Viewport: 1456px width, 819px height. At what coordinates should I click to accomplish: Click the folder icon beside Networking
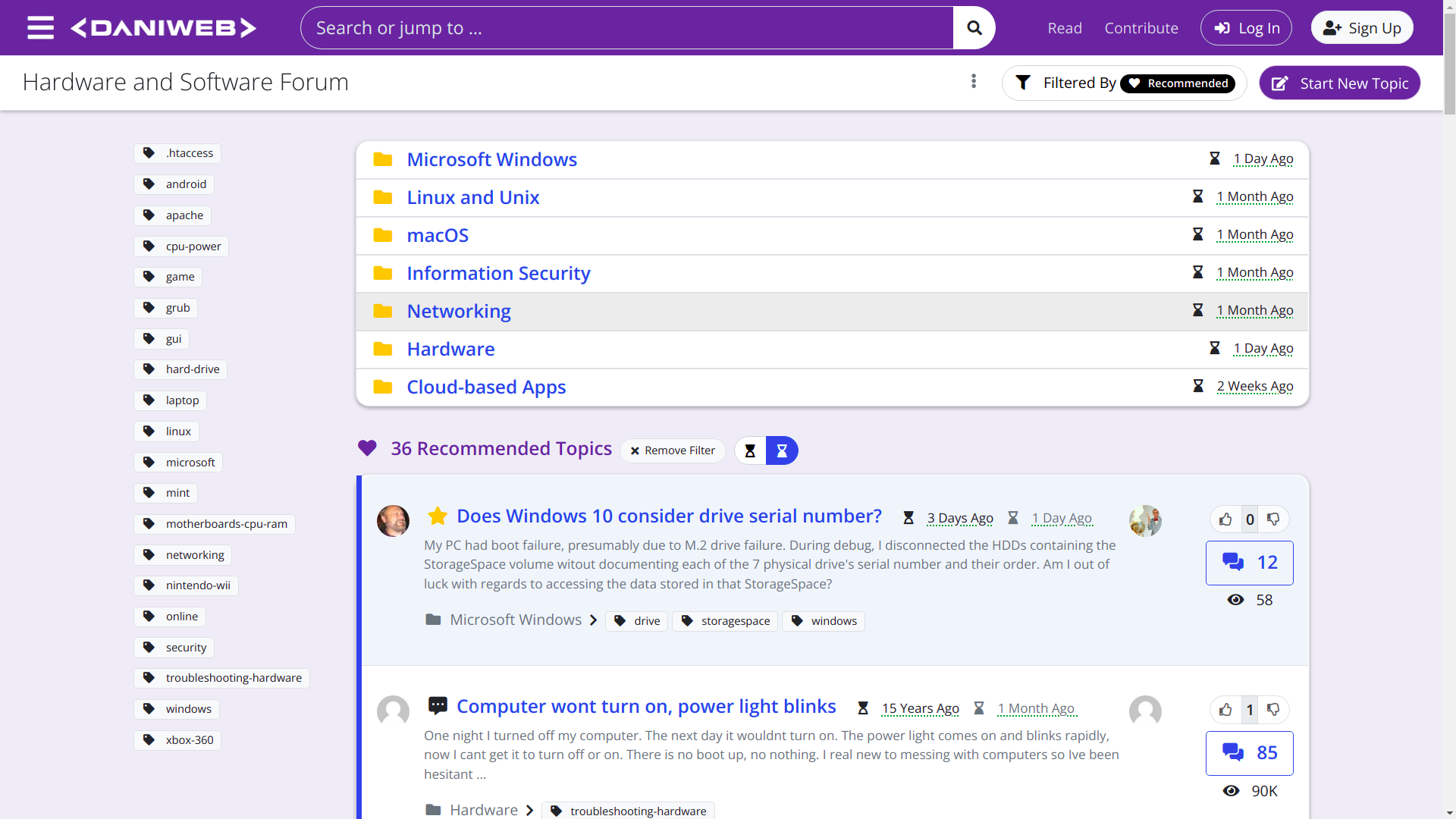point(383,311)
